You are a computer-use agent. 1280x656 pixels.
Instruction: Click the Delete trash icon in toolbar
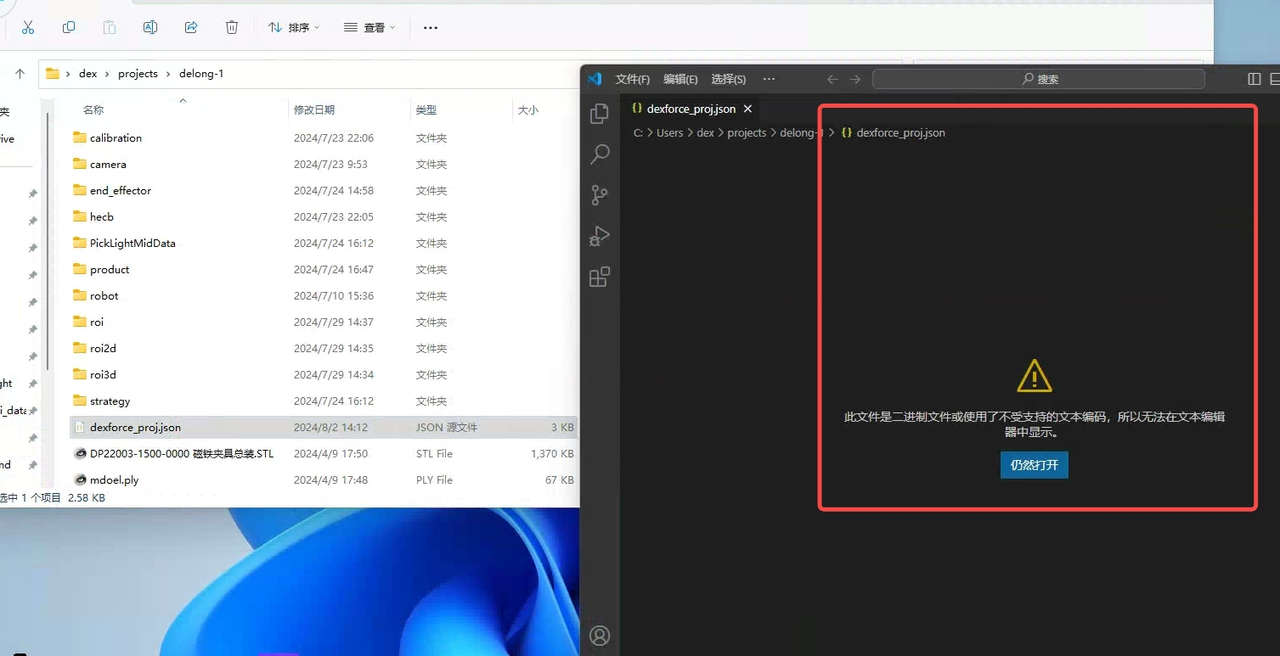pyautogui.click(x=232, y=27)
